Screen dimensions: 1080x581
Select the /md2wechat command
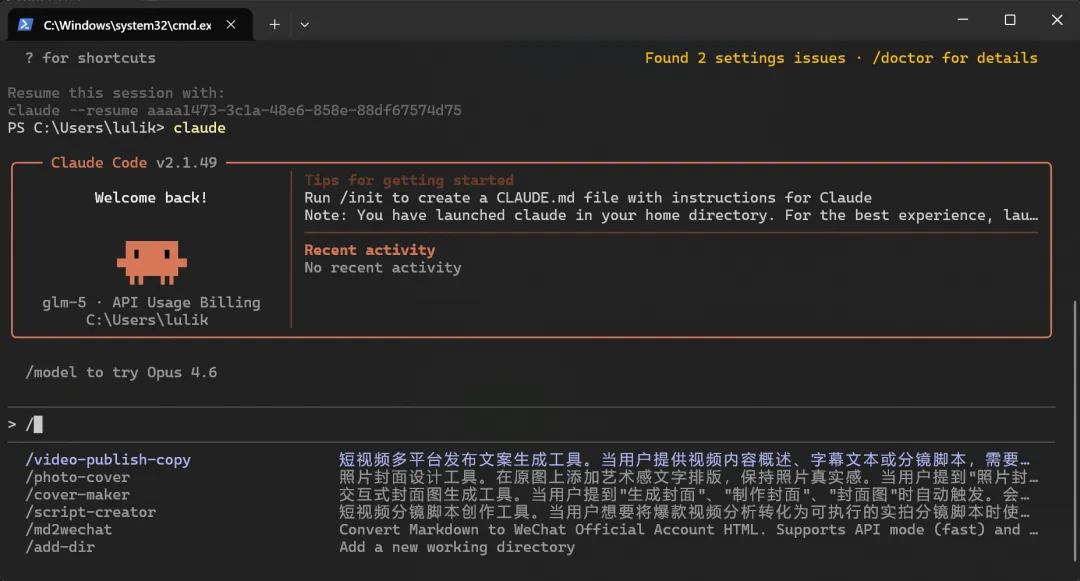coord(68,529)
